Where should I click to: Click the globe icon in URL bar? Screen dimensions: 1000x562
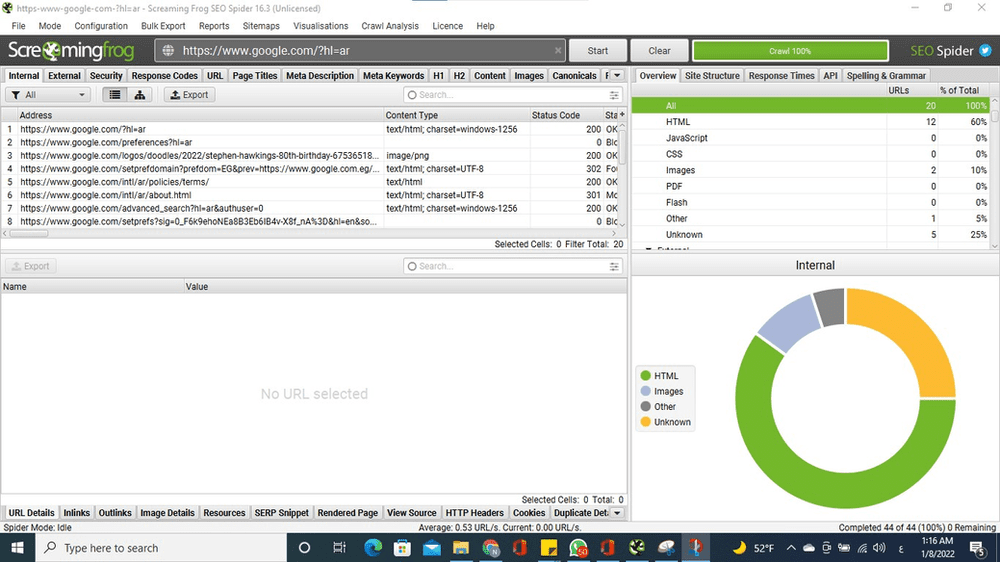(x=168, y=50)
